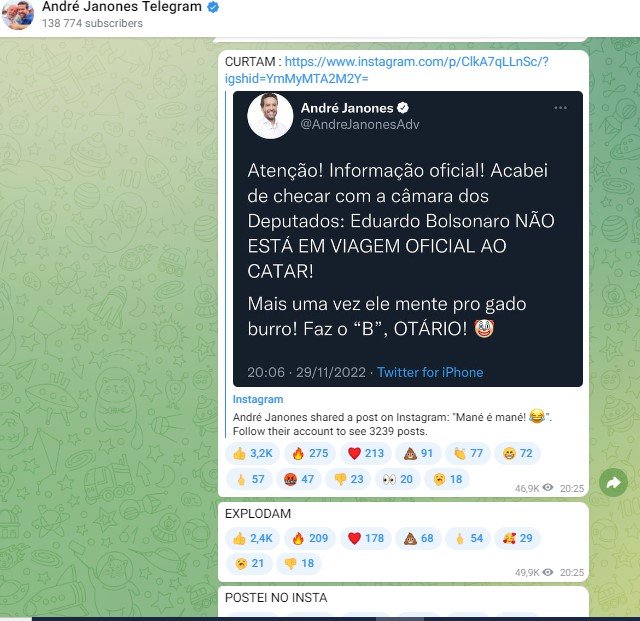Open the tweet three-dots options menu
The width and height of the screenshot is (640, 621).
[560, 108]
